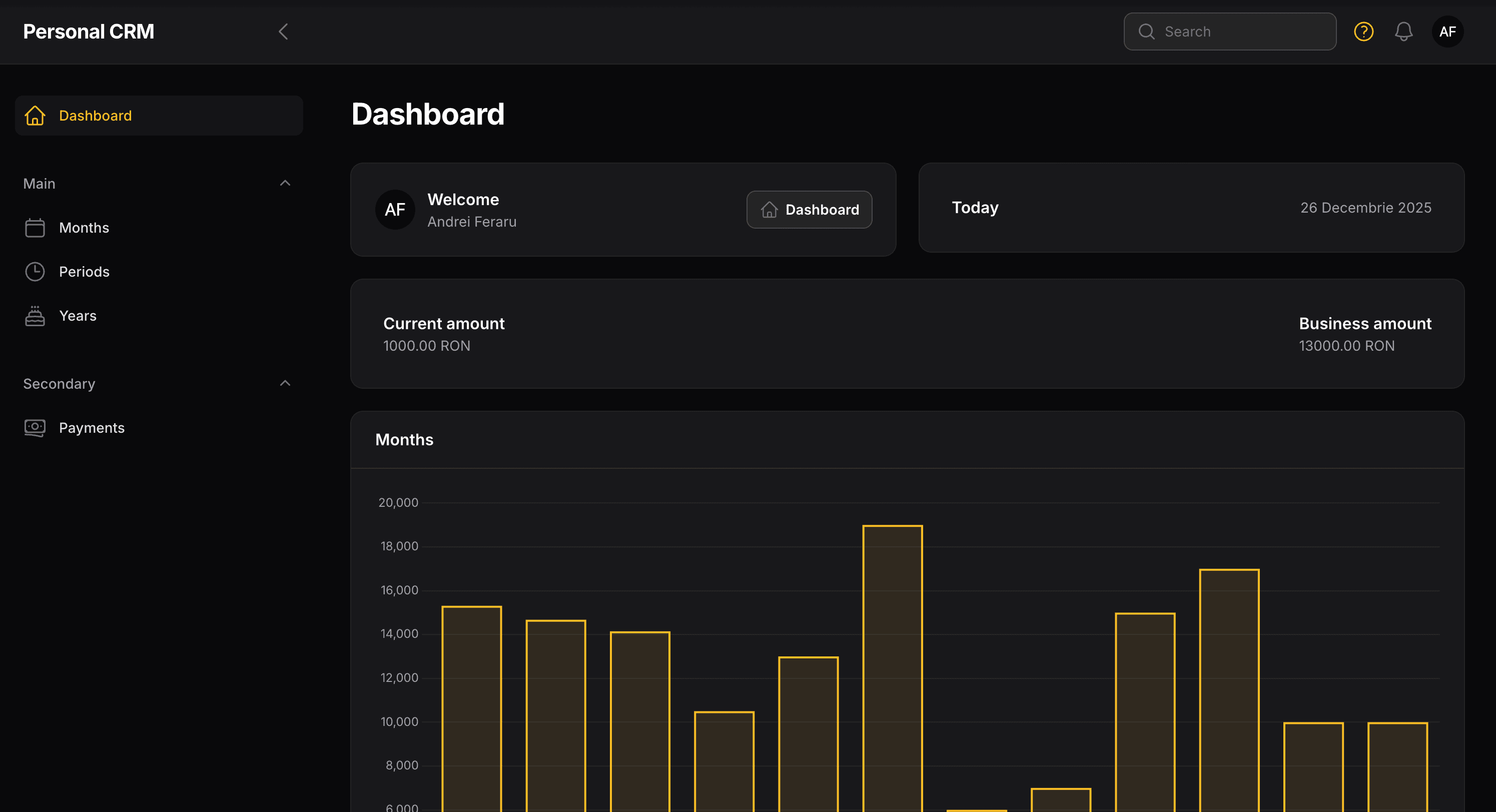Open the AF profile avatar top right
The image size is (1496, 812).
pyautogui.click(x=1448, y=32)
